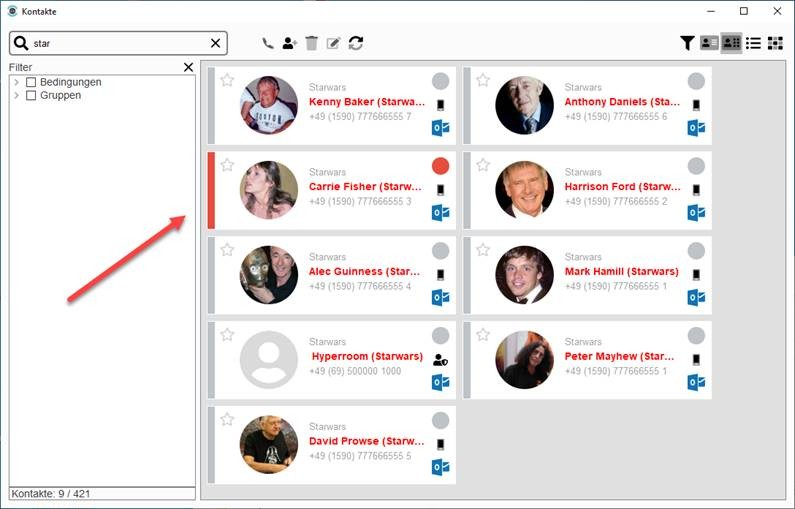Switch to tile grid view icon
795x509 pixels.
pyautogui.click(x=775, y=44)
